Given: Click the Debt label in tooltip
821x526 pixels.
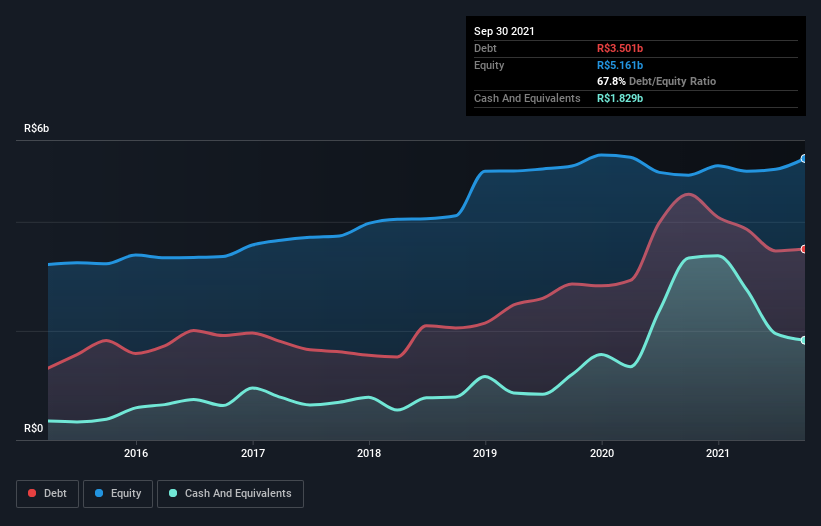Looking at the screenshot, I should (485, 48).
